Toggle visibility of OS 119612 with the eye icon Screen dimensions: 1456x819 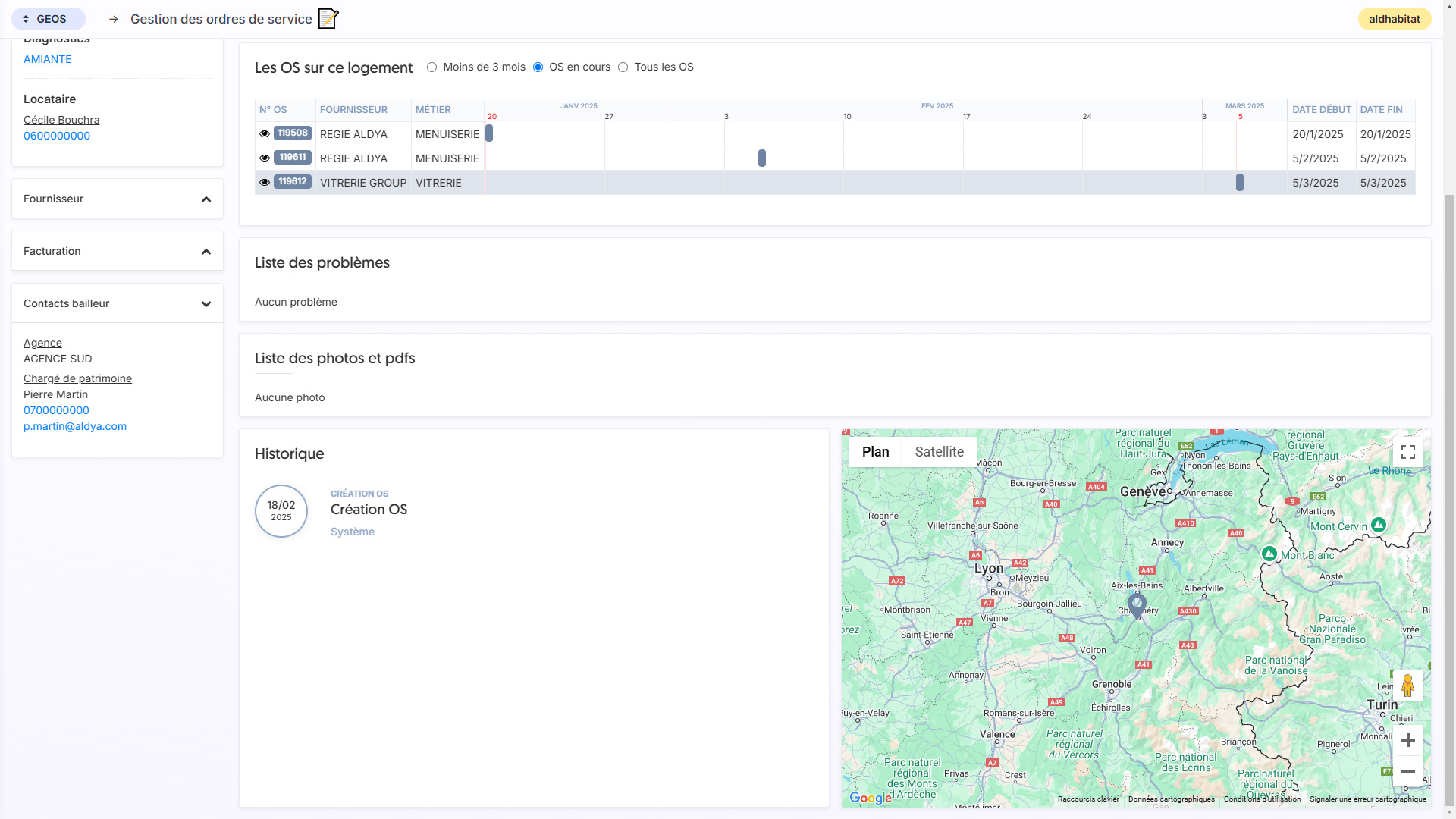click(x=264, y=182)
